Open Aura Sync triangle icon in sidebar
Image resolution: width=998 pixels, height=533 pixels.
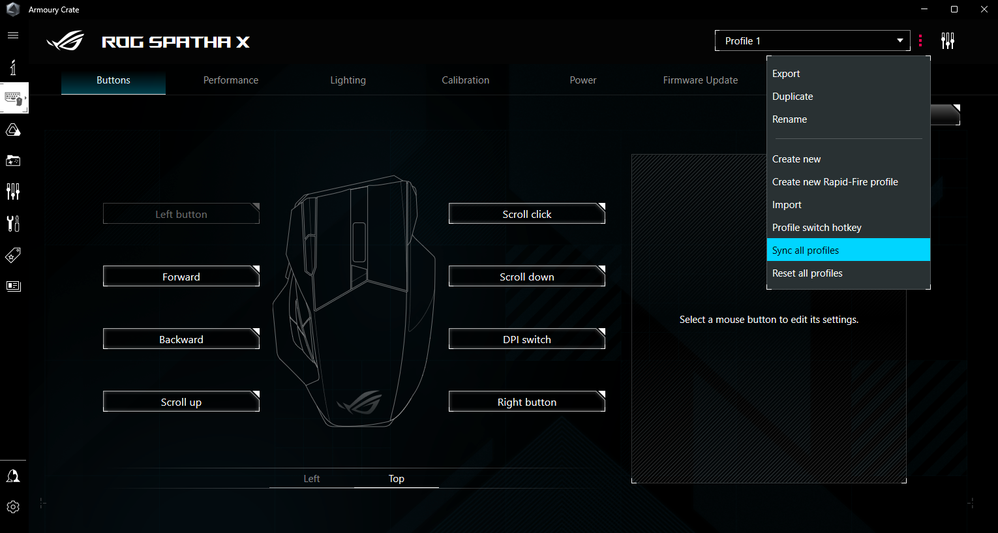tap(13, 130)
